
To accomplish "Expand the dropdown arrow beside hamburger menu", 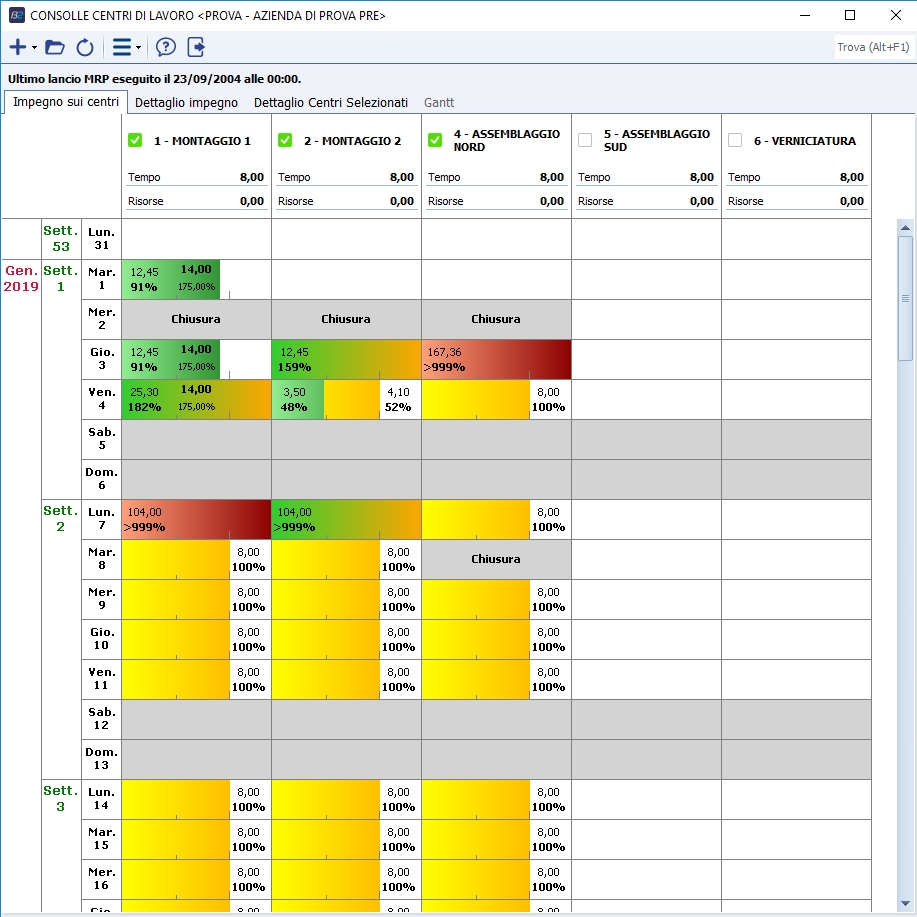I will click(138, 48).
